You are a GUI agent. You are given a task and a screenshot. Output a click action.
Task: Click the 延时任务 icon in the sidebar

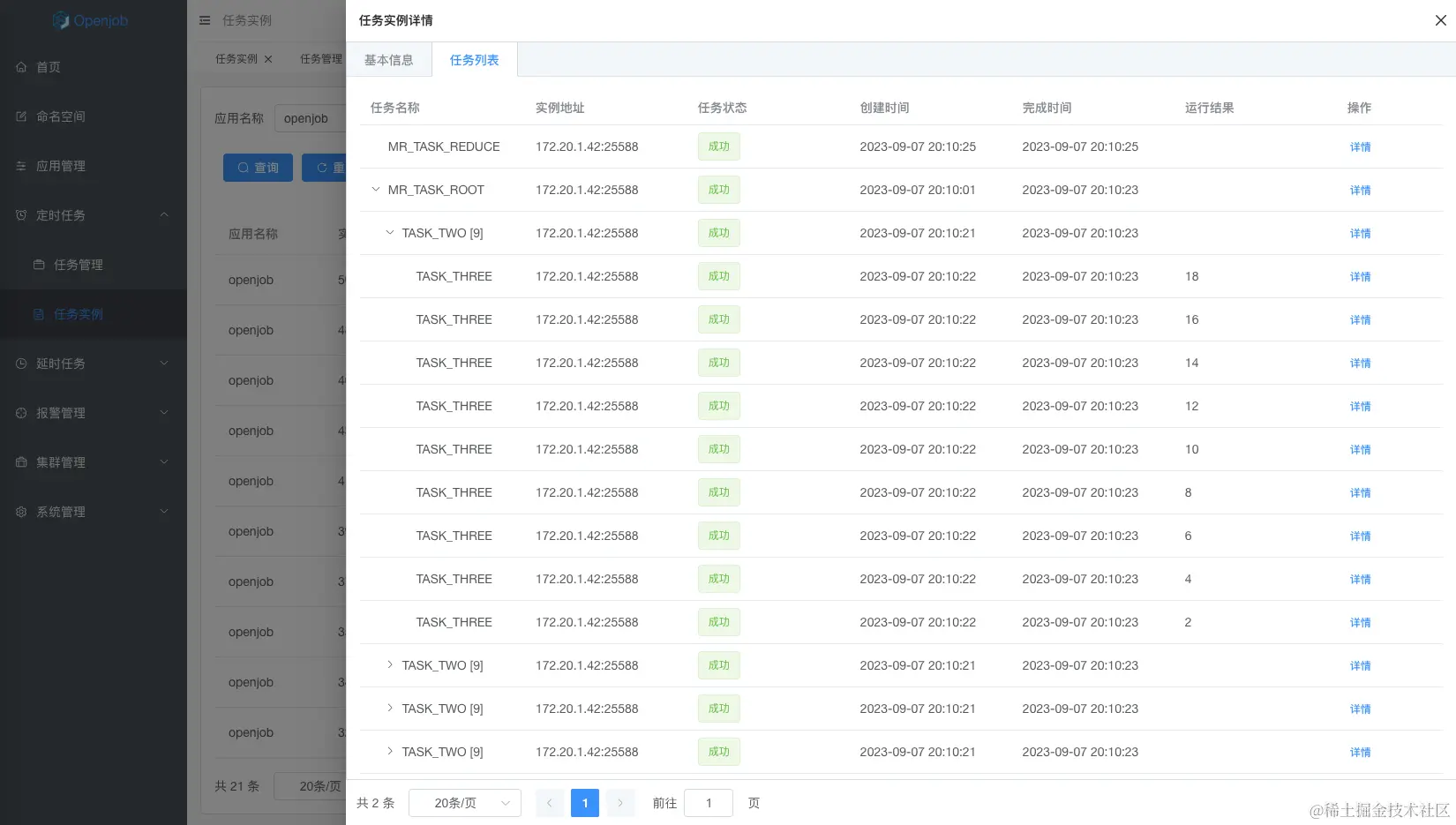tap(21, 364)
